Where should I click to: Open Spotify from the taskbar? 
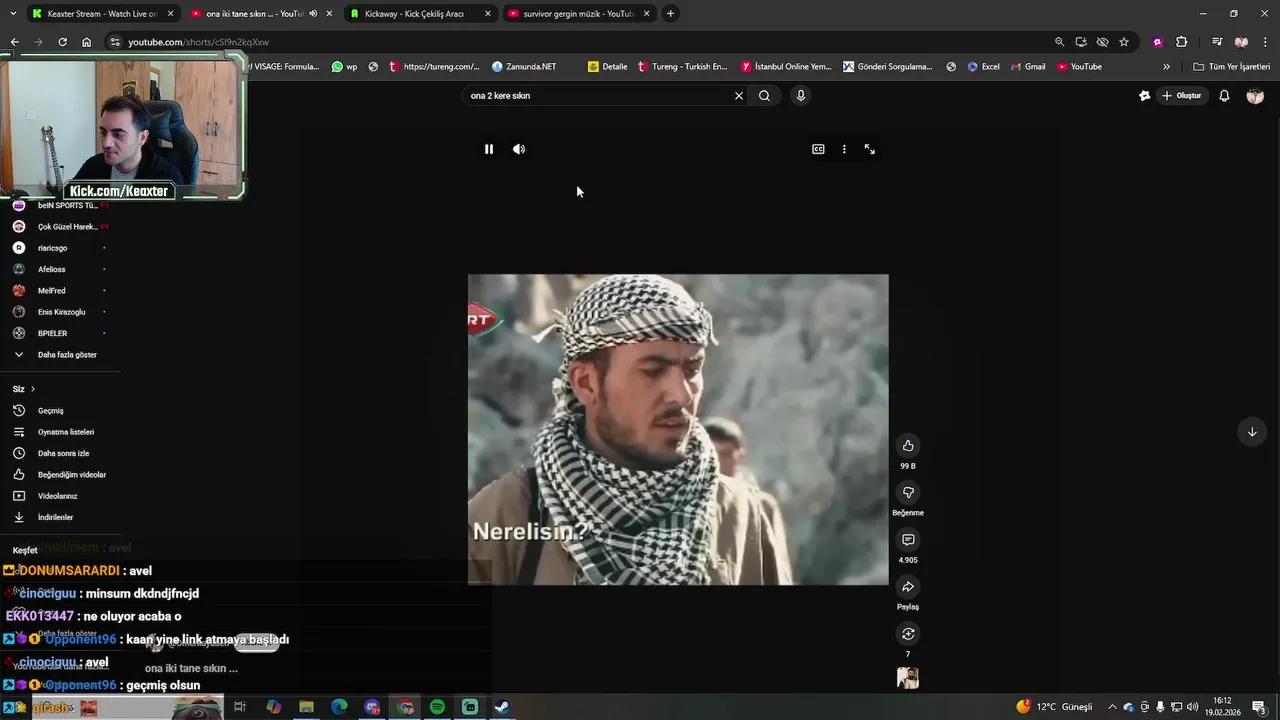(437, 707)
